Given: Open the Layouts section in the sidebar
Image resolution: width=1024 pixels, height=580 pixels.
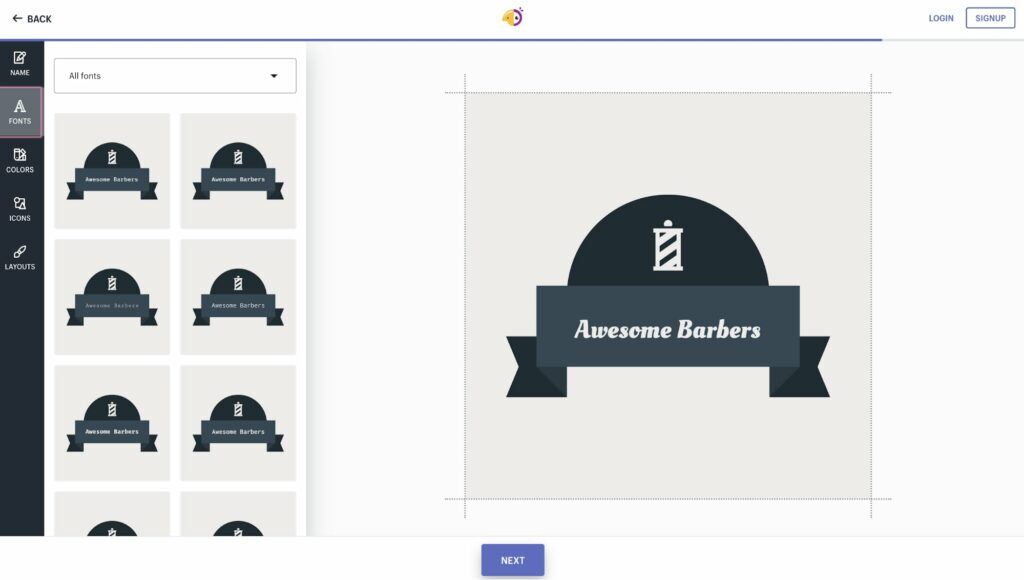Looking at the screenshot, I should pos(20,257).
